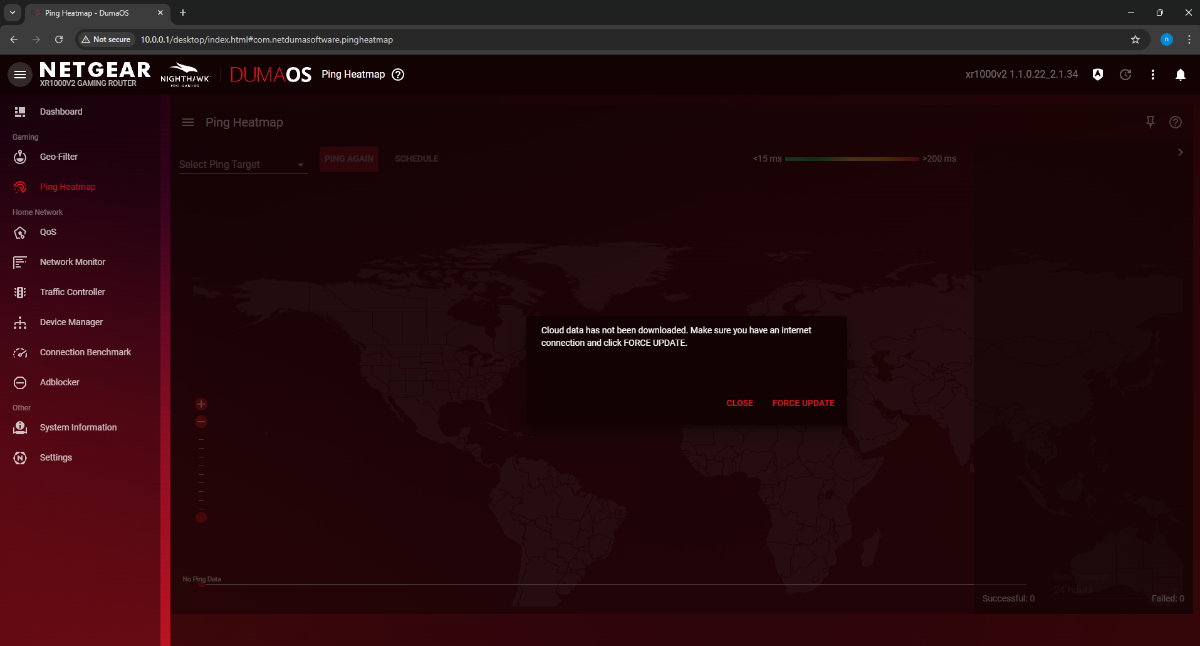Open panel help question mark icon

click(x=1175, y=122)
